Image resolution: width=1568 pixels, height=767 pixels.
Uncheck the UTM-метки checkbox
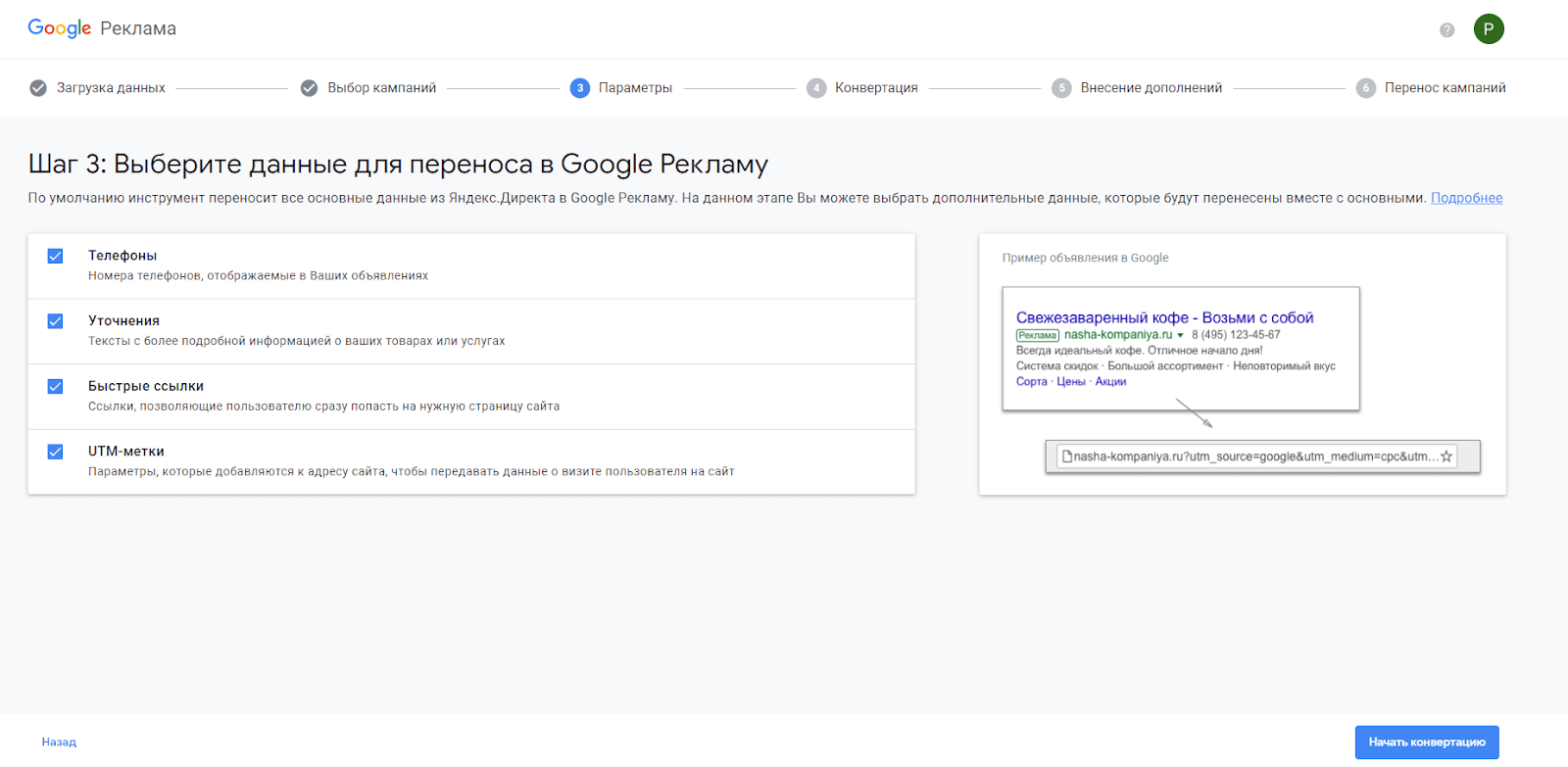(x=55, y=452)
